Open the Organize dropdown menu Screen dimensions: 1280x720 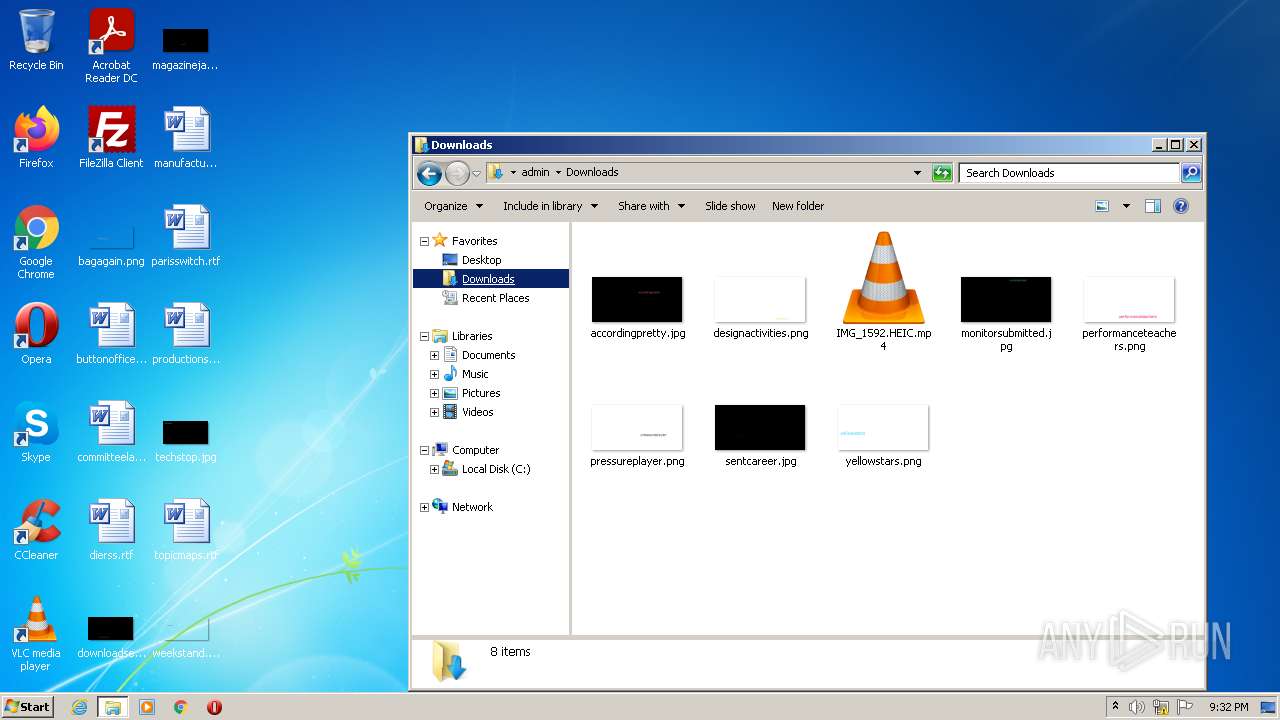[x=454, y=206]
